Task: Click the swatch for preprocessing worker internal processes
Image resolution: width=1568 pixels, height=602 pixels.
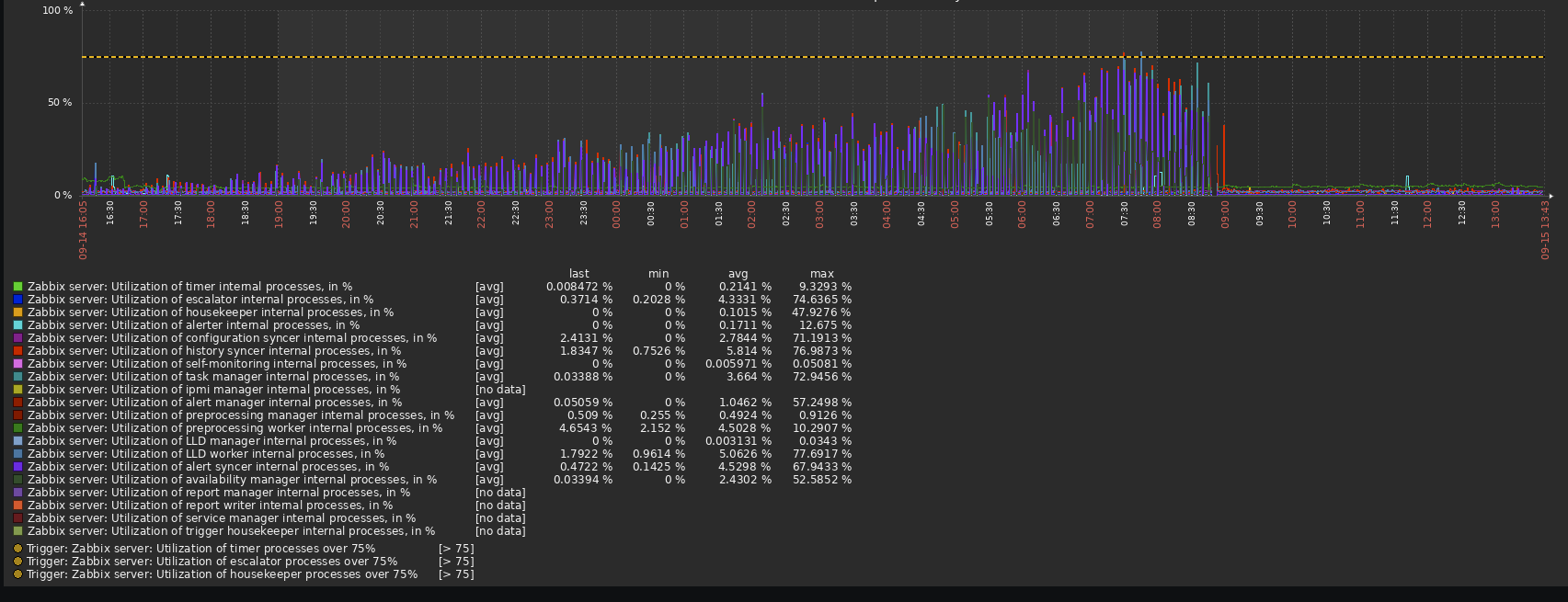Action: pyautogui.click(x=18, y=428)
